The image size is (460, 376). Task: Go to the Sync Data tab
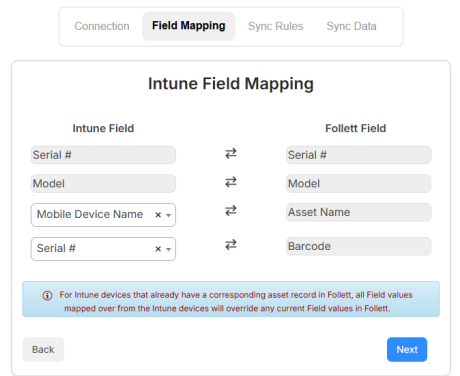click(351, 26)
